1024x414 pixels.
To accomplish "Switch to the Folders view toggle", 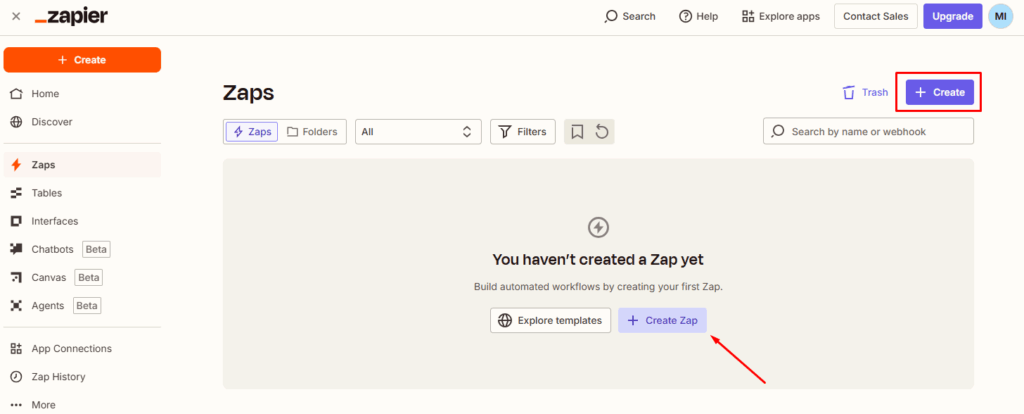I will click(312, 131).
